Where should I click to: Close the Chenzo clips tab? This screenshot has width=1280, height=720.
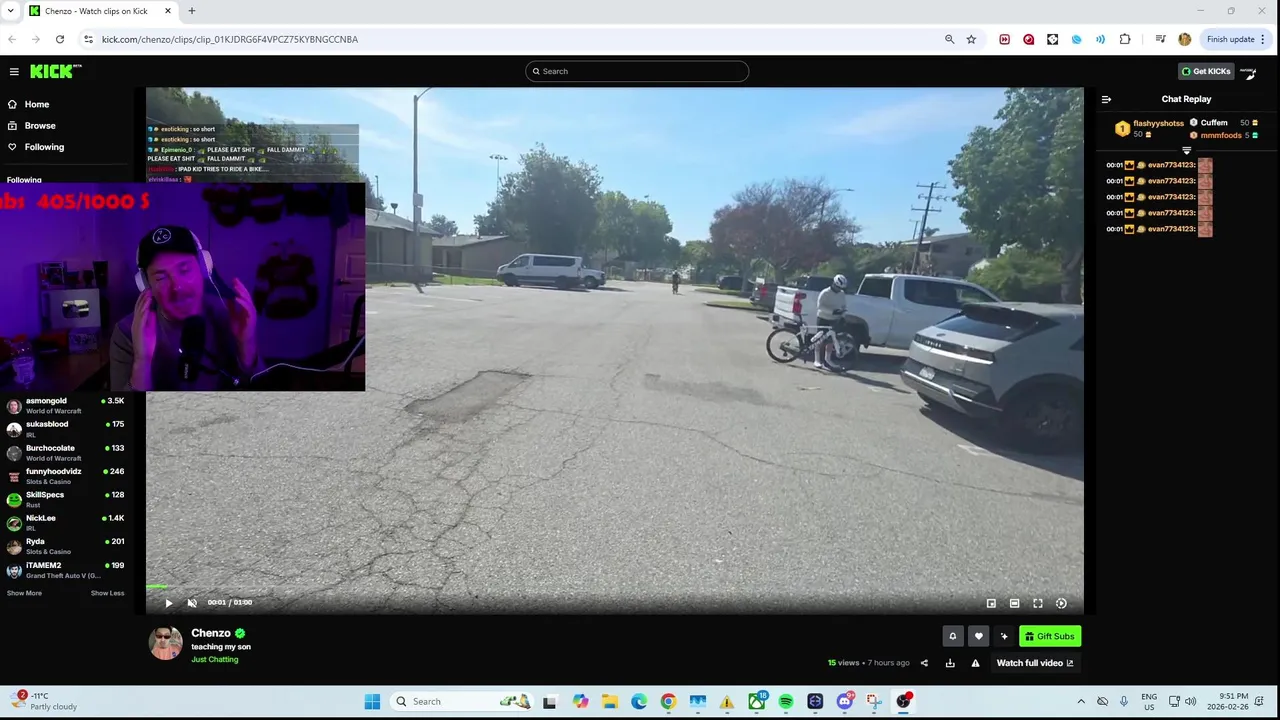pyautogui.click(x=168, y=11)
